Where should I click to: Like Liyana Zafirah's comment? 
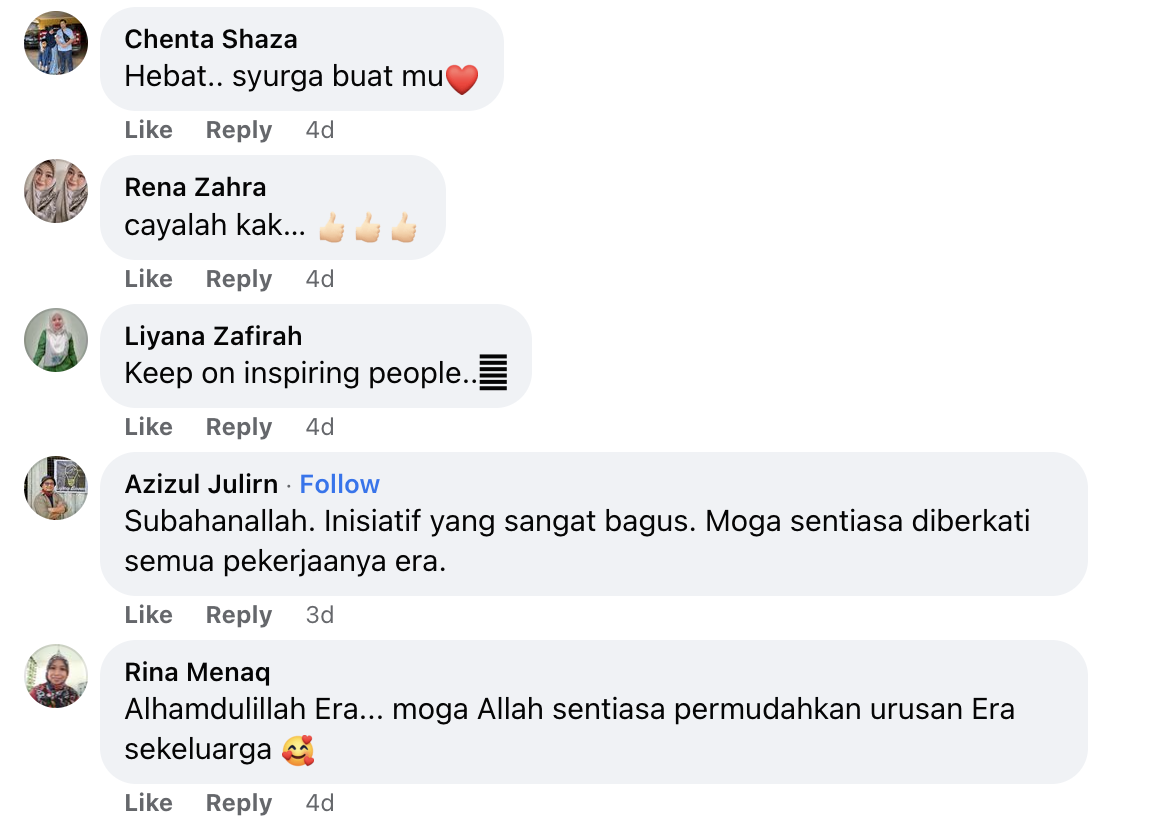[148, 427]
